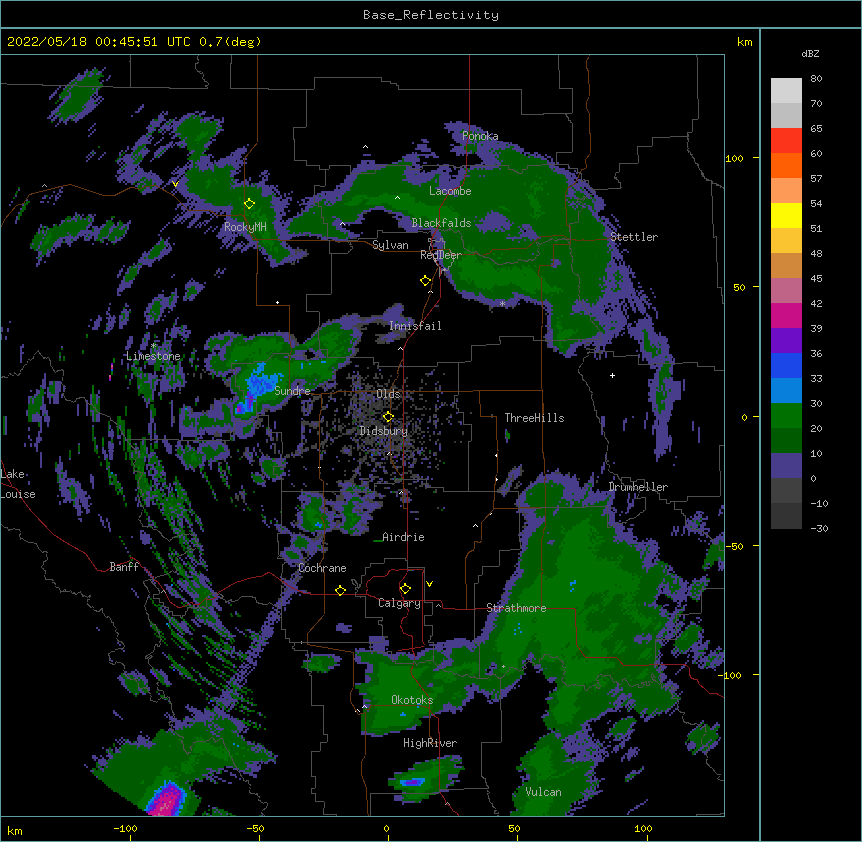The width and height of the screenshot is (862, 842).
Task: Click the RedDeer city label
Action: [x=440, y=255]
